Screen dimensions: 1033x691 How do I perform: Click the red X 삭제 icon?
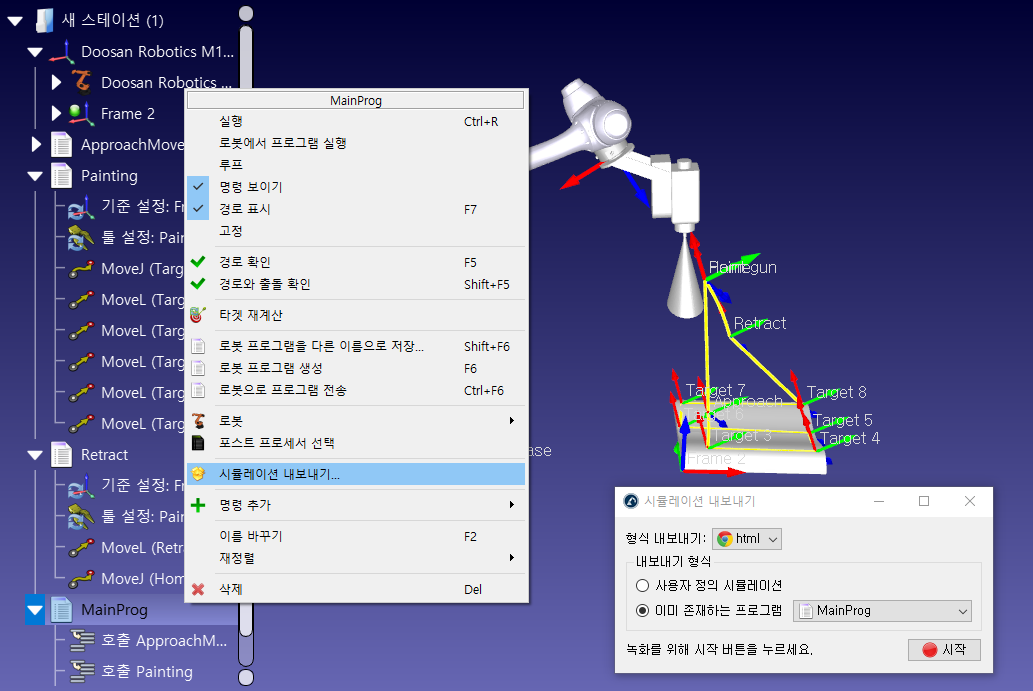pyautogui.click(x=198, y=589)
